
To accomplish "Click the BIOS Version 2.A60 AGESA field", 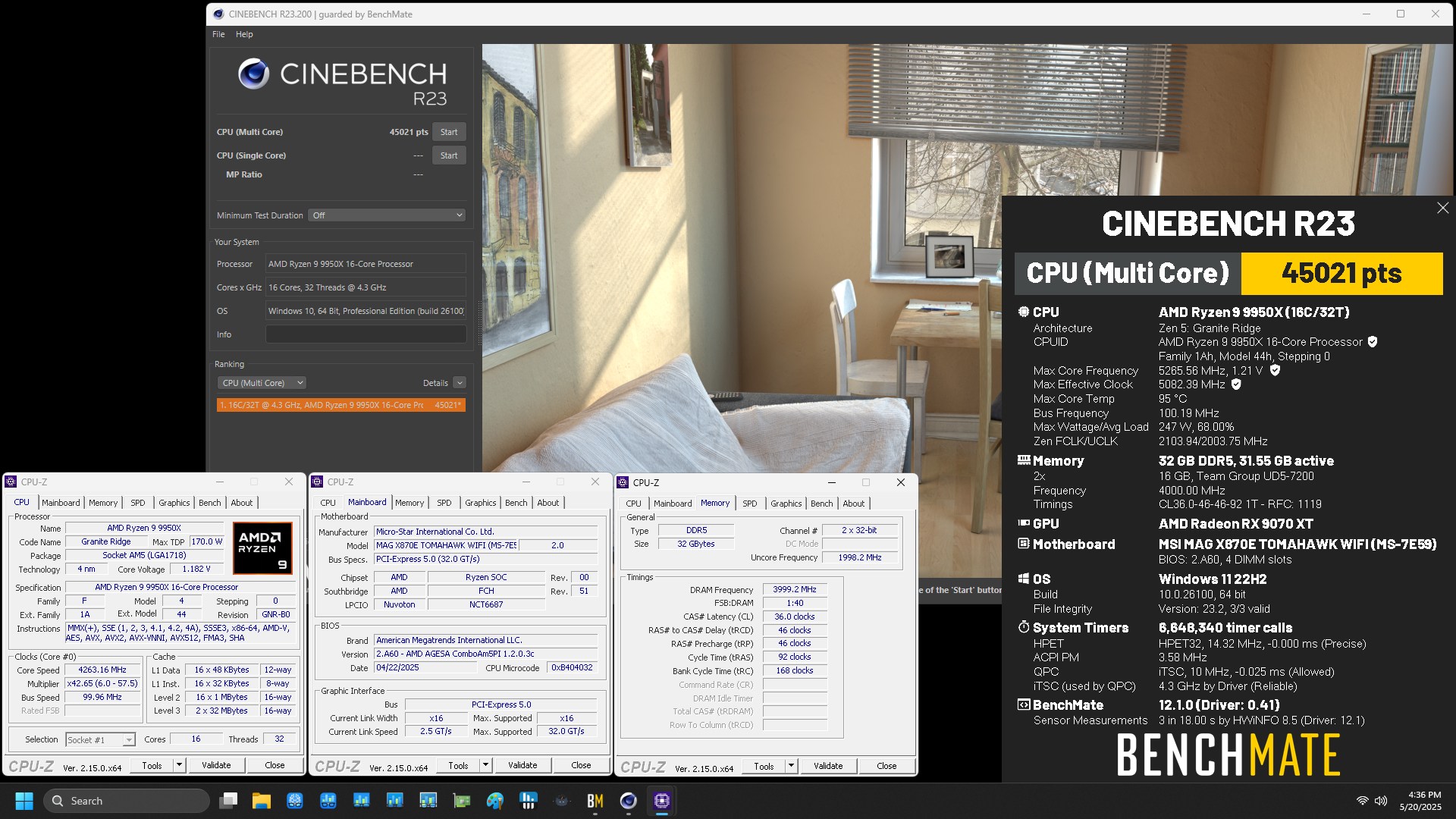I will click(x=486, y=654).
